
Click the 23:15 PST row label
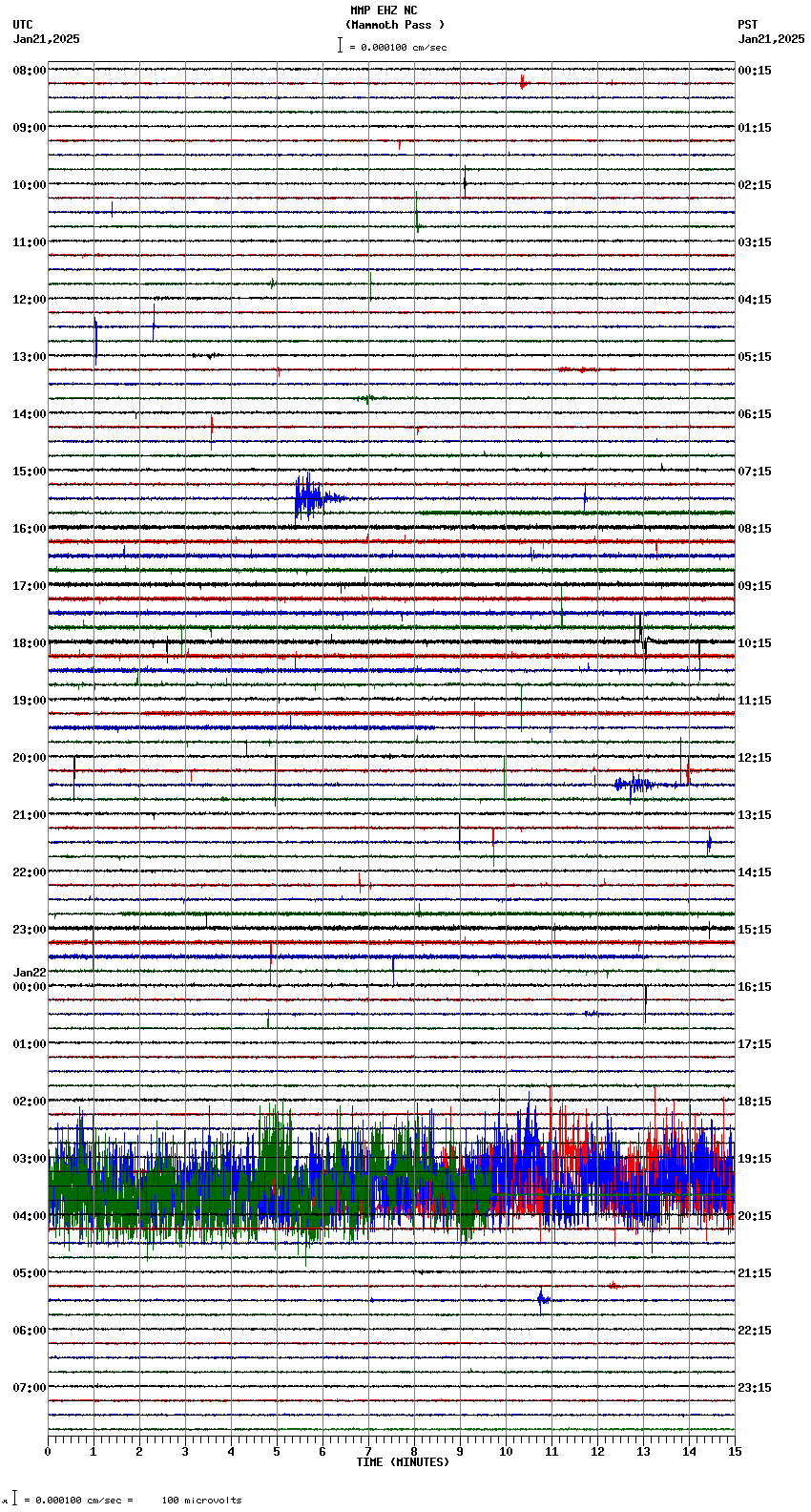tap(755, 1388)
